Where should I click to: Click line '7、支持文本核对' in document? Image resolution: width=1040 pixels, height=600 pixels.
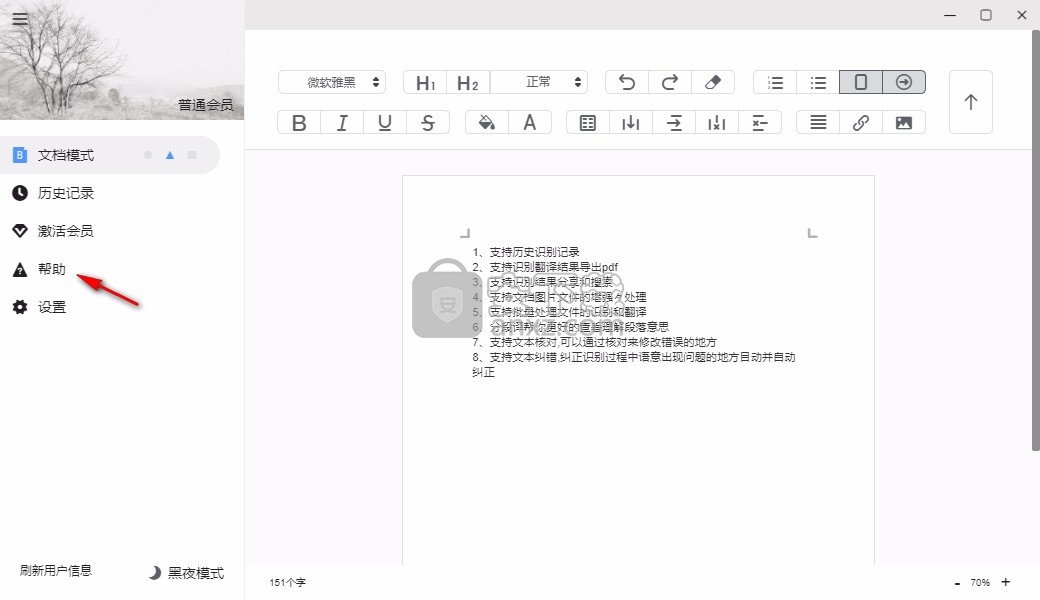[x=594, y=342]
